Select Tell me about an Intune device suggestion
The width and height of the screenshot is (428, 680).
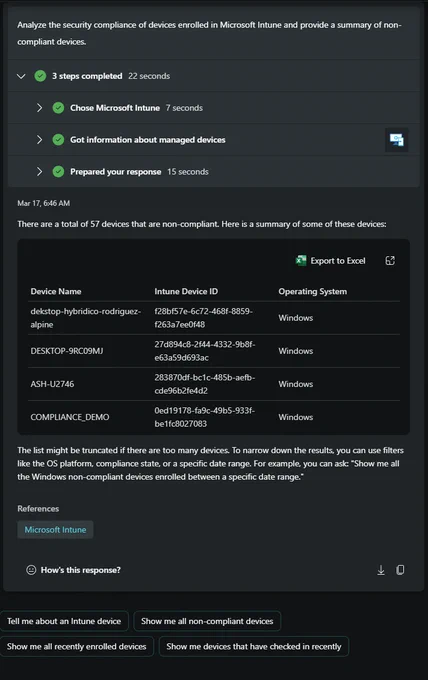point(64,621)
